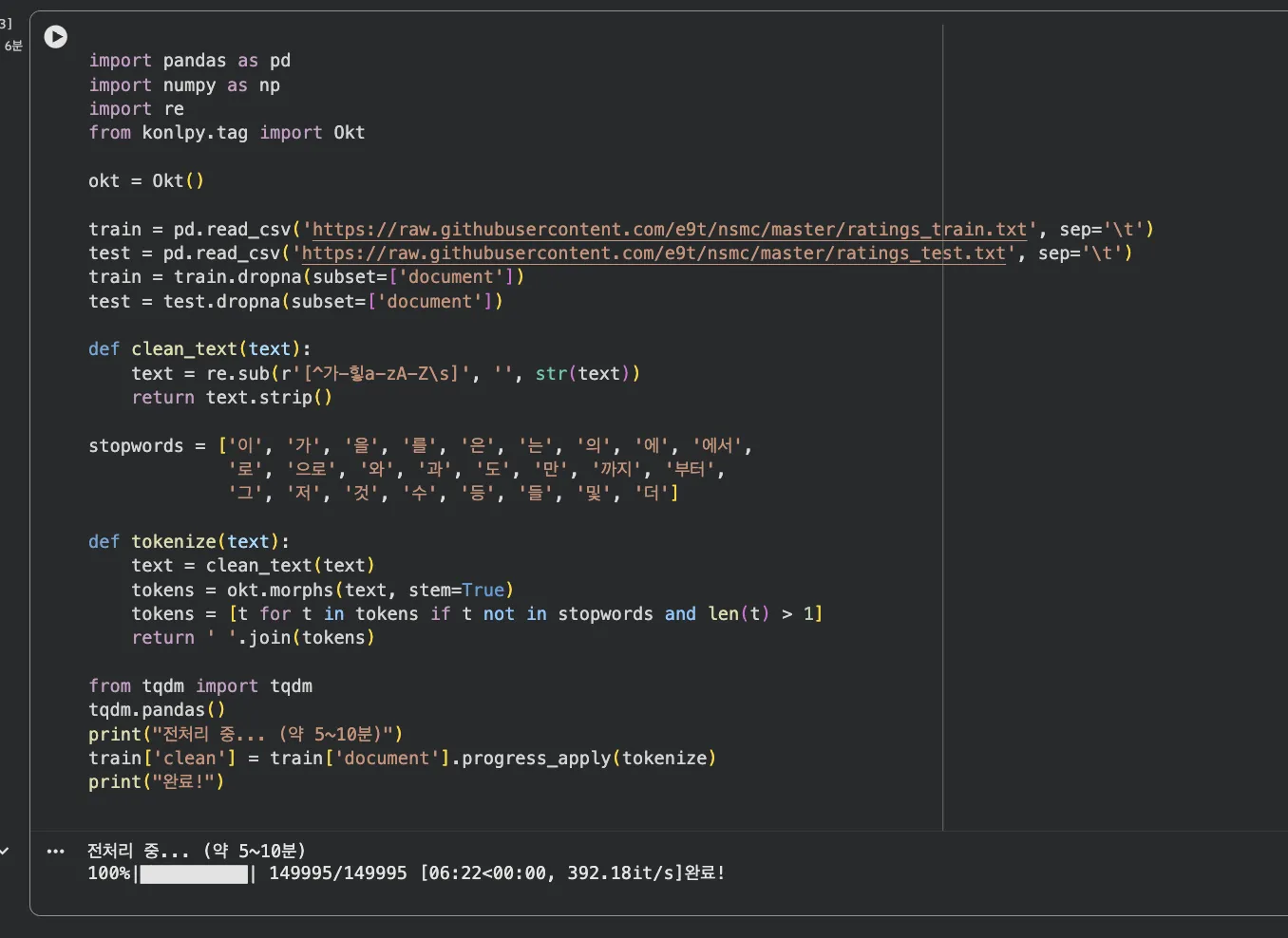Open the output options ellipsis menu
The image size is (1288, 938).
click(56, 852)
